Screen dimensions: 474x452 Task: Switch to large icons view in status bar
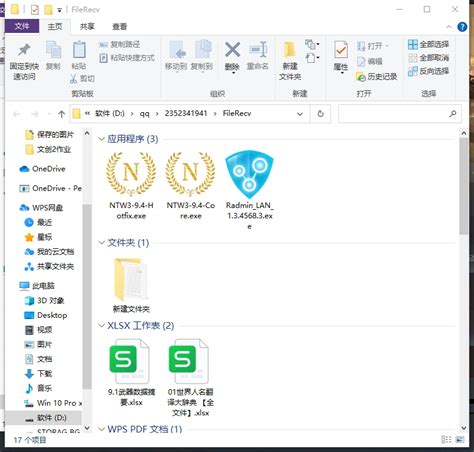(x=460, y=440)
